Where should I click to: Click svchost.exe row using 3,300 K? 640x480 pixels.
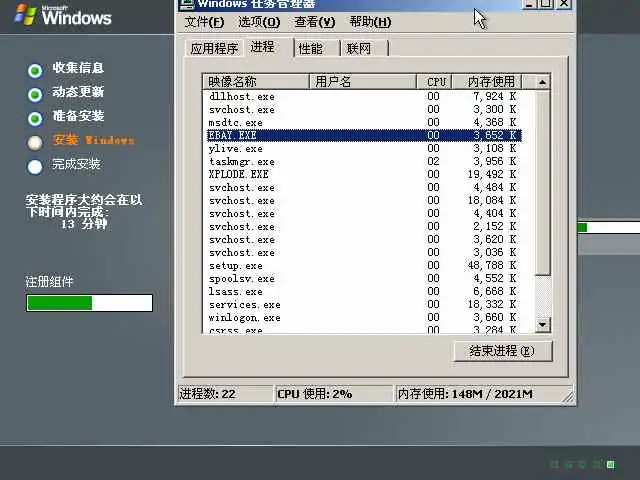364,109
